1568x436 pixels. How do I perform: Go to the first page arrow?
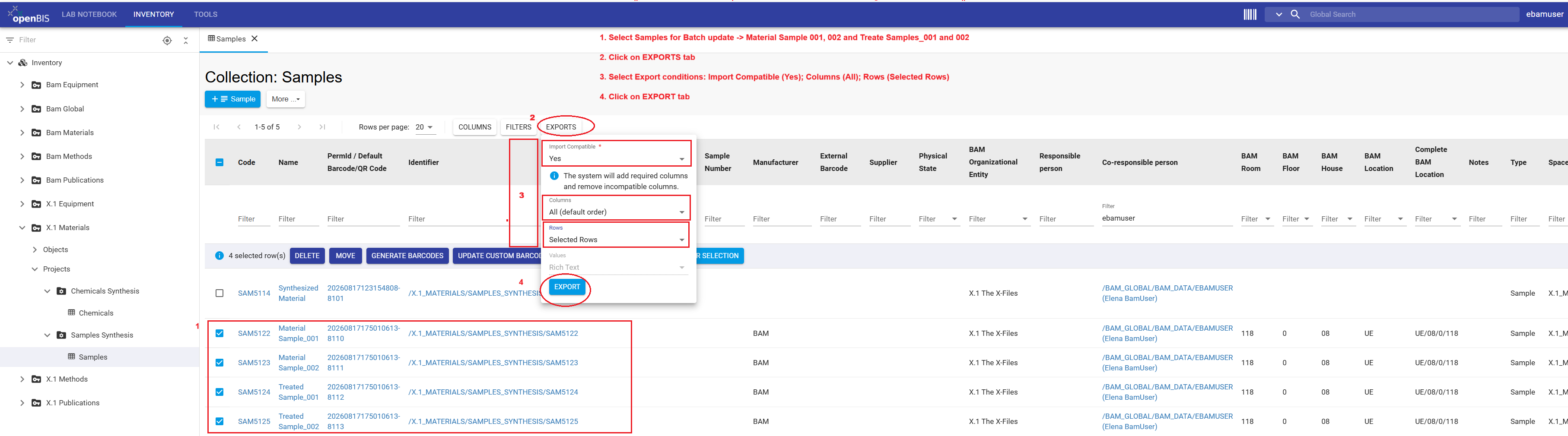coord(216,127)
